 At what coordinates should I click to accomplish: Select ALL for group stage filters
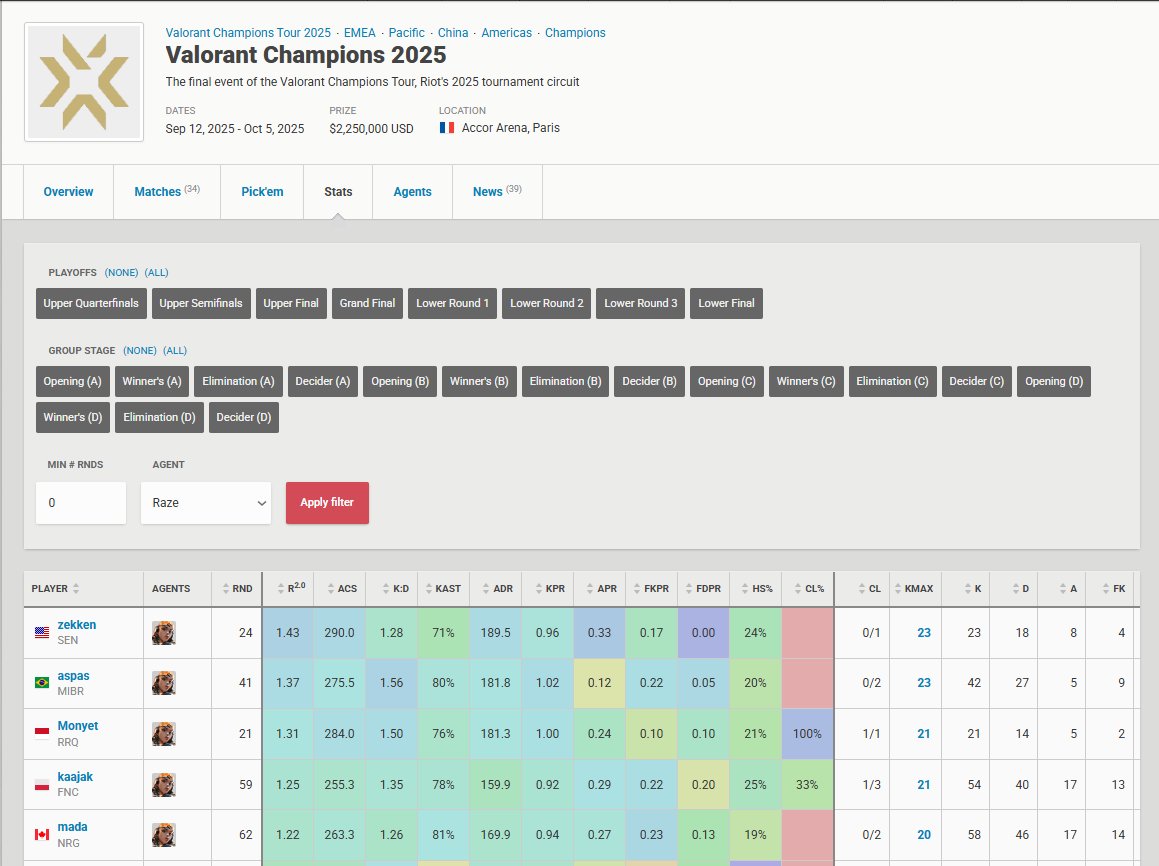pyautogui.click(x=175, y=351)
